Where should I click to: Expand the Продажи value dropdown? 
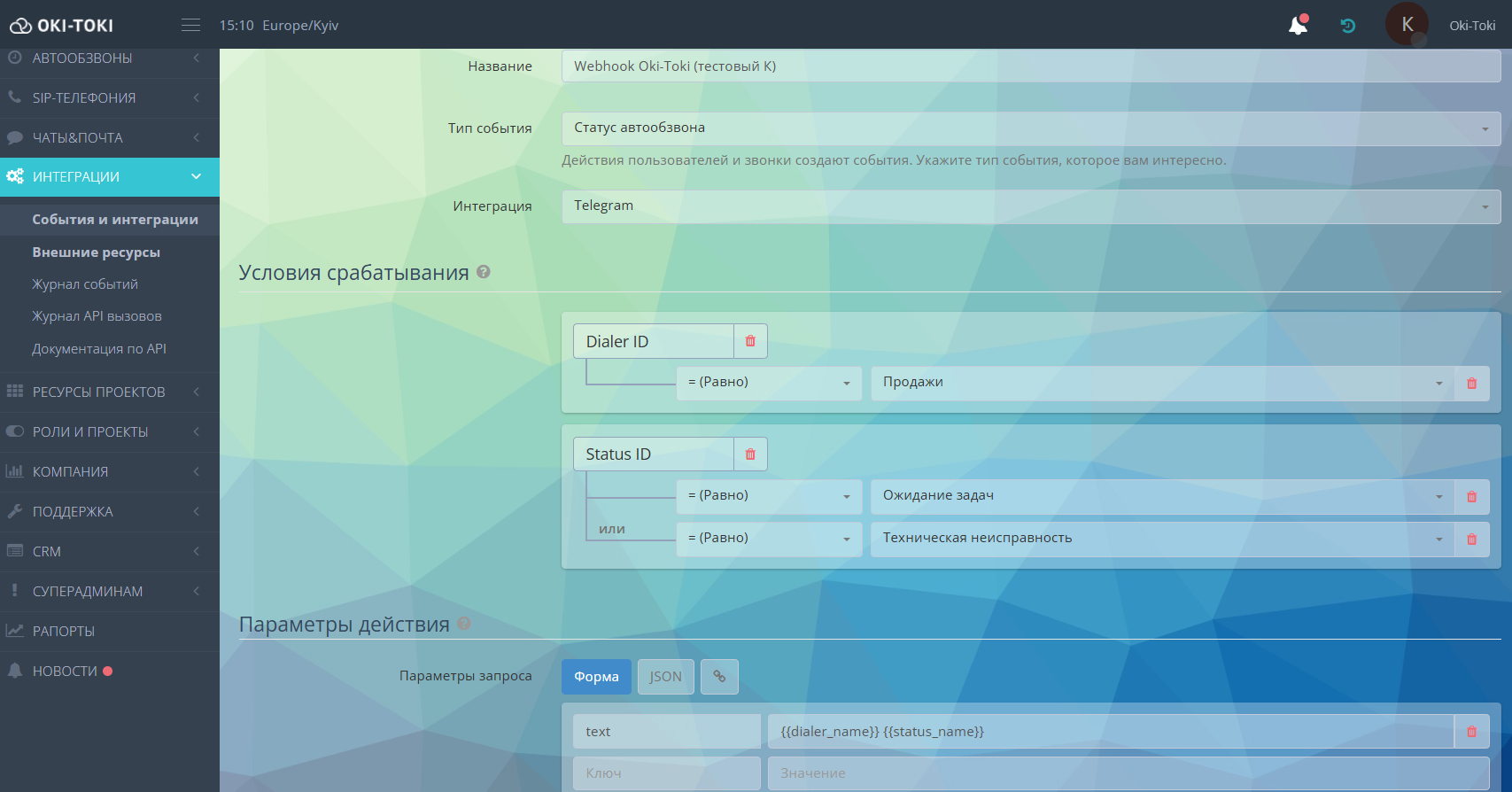(x=1161, y=383)
